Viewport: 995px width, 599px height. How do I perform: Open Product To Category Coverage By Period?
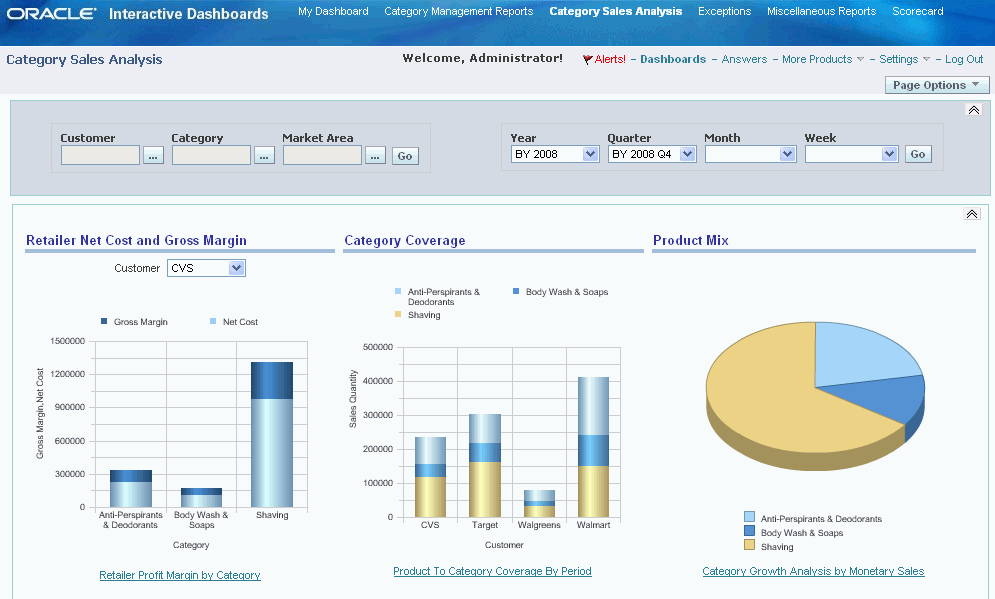(492, 571)
